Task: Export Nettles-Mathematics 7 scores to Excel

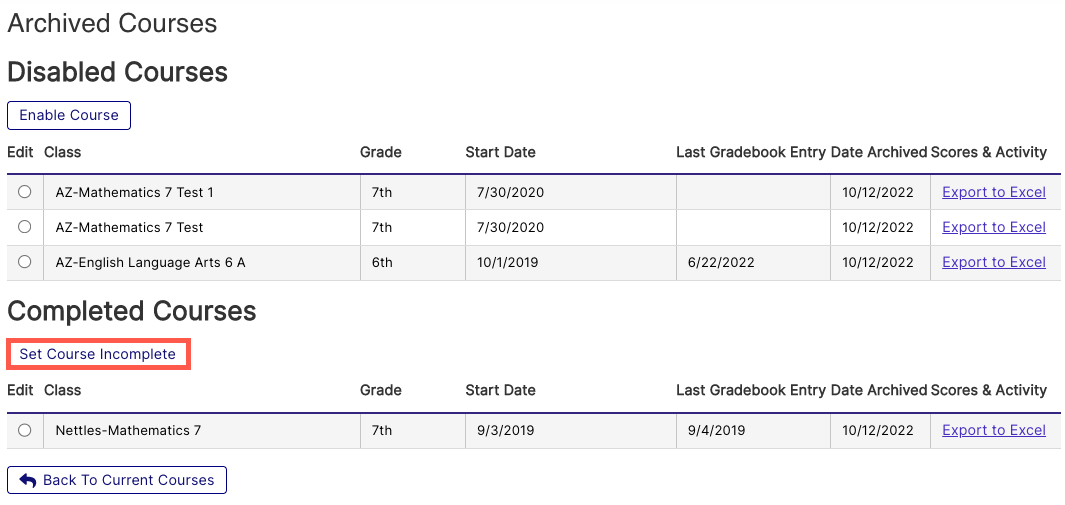Action: 993,430
